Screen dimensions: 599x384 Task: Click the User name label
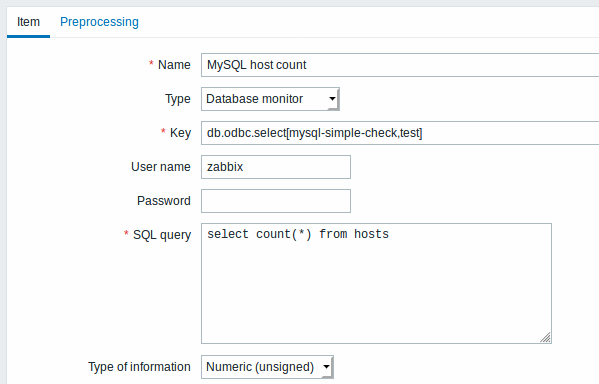click(161, 167)
